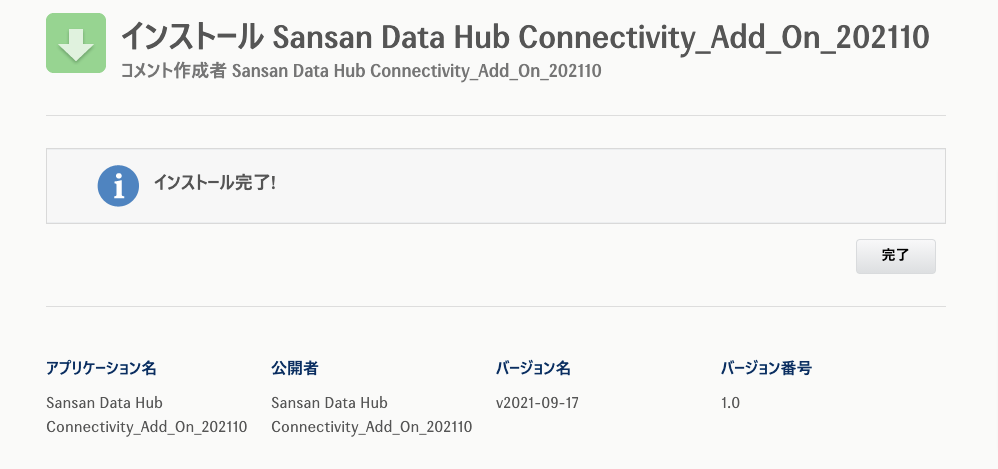
Task: Click the publisher name value under 公開者
Action: pos(371,415)
